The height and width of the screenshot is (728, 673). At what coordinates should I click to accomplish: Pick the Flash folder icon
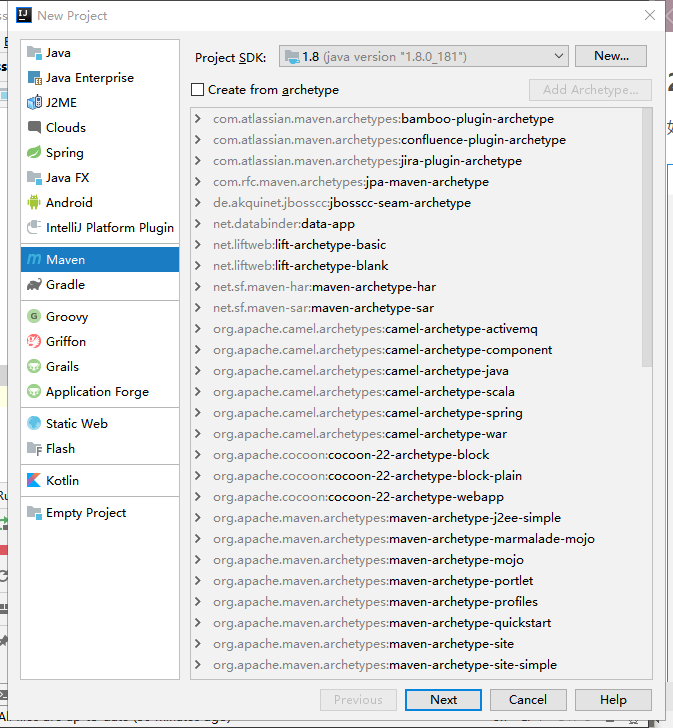click(x=34, y=448)
